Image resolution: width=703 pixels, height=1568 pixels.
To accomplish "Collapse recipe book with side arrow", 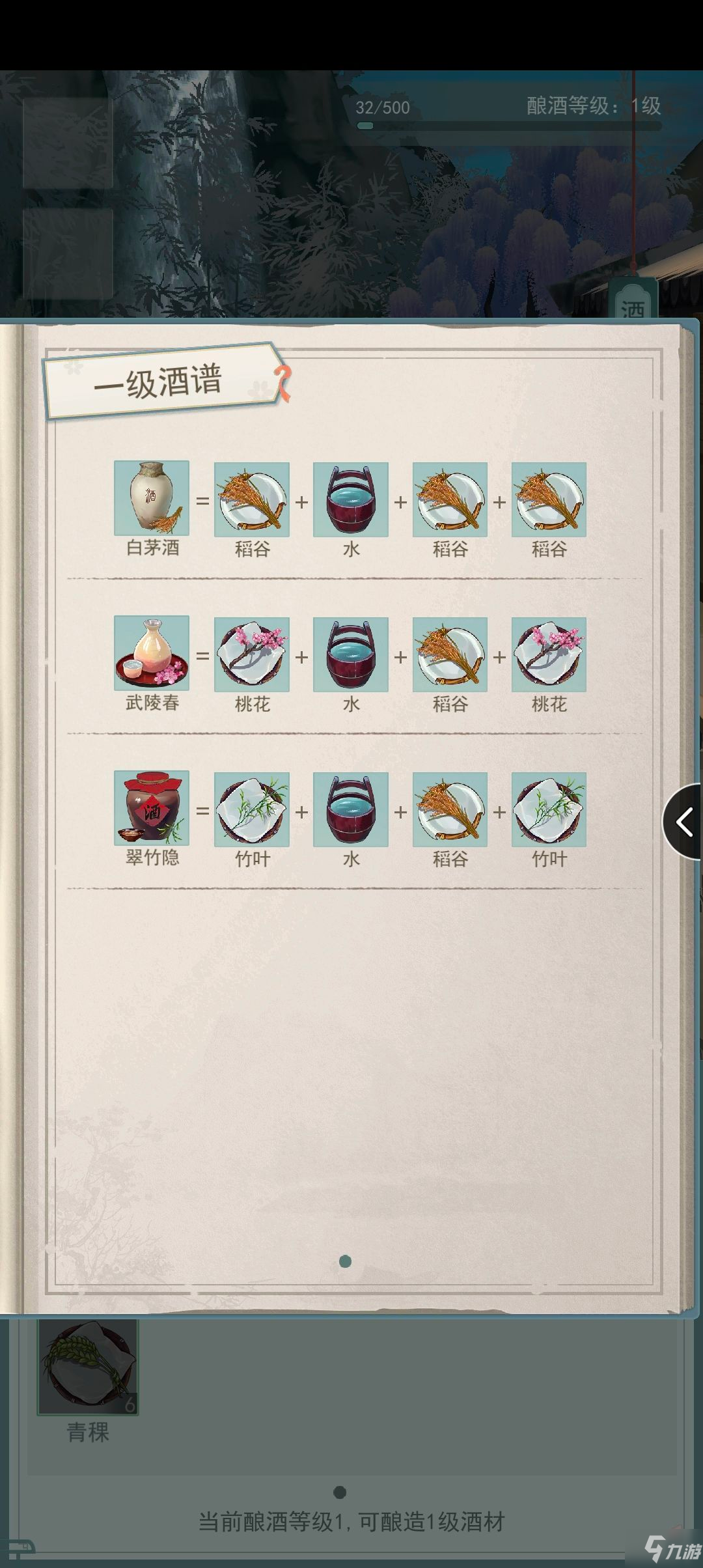I will [x=683, y=822].
